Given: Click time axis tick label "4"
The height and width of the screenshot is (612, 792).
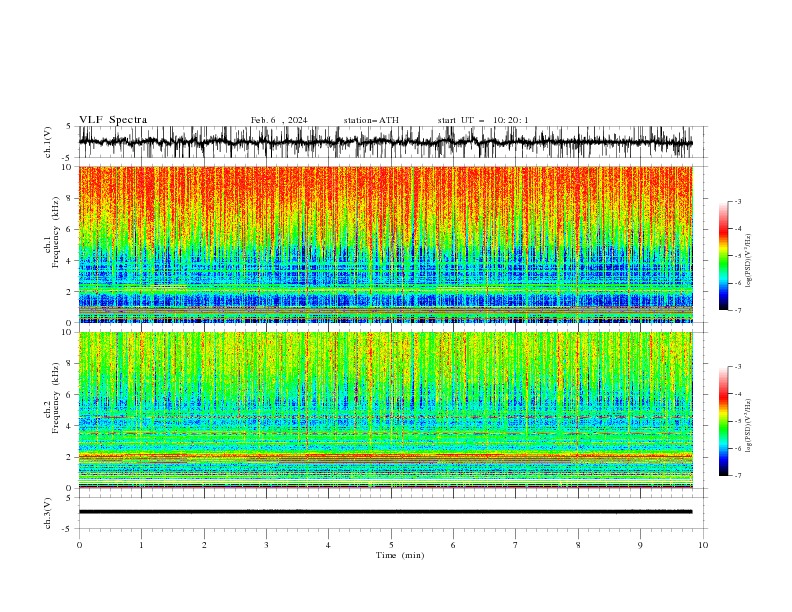Looking at the screenshot, I should click(x=328, y=545).
